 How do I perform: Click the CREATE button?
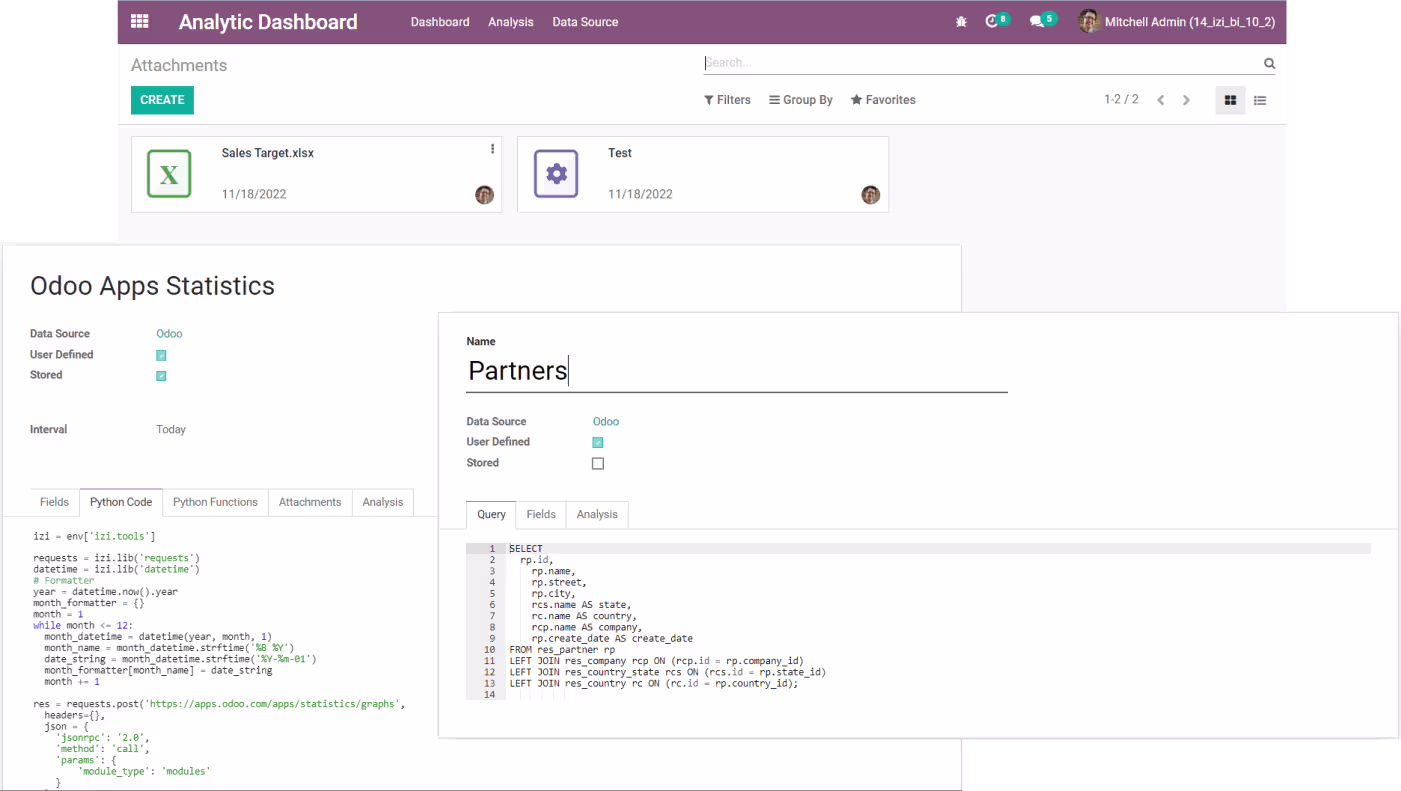162,100
